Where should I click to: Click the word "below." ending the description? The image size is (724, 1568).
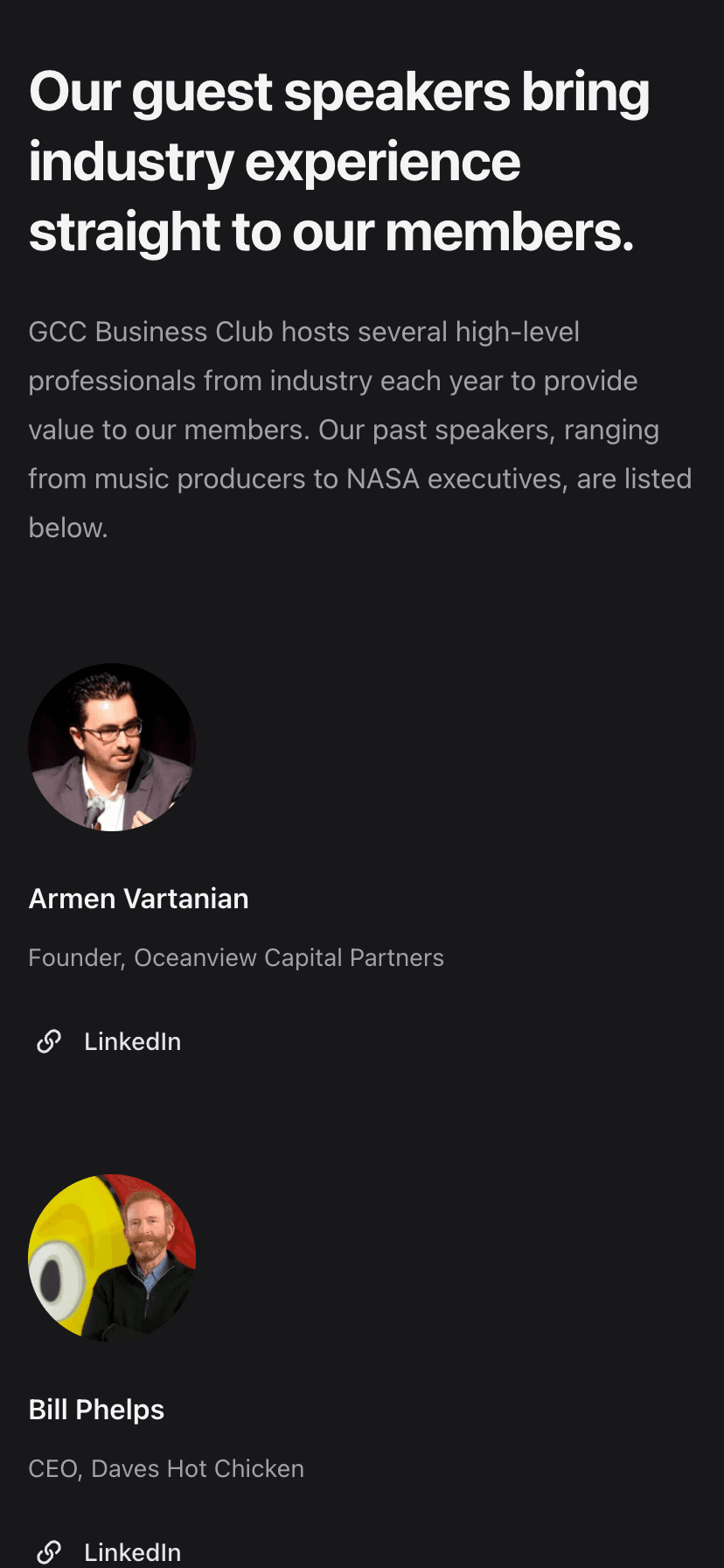(x=68, y=528)
